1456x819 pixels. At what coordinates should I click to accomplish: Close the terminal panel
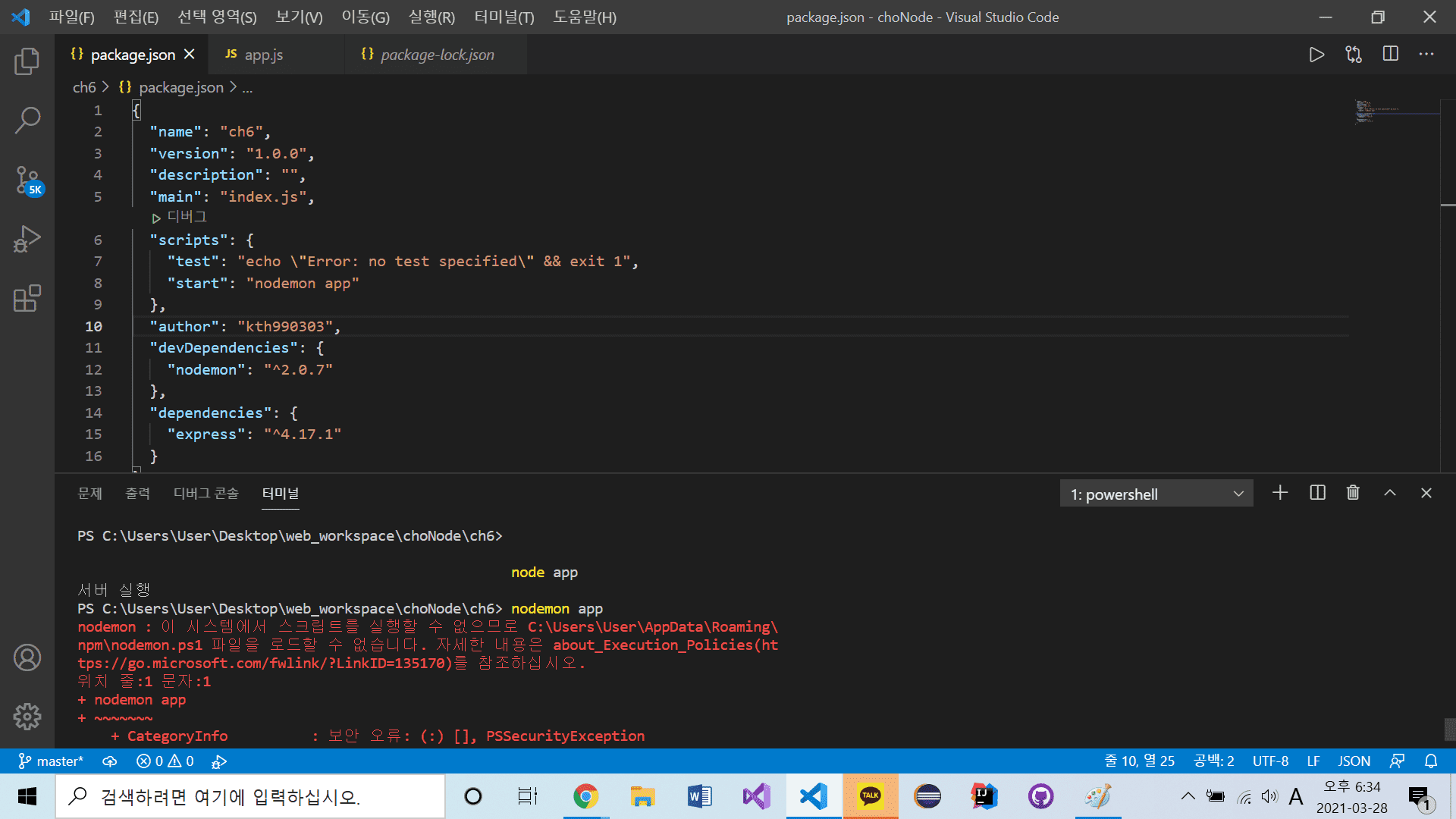click(1426, 493)
